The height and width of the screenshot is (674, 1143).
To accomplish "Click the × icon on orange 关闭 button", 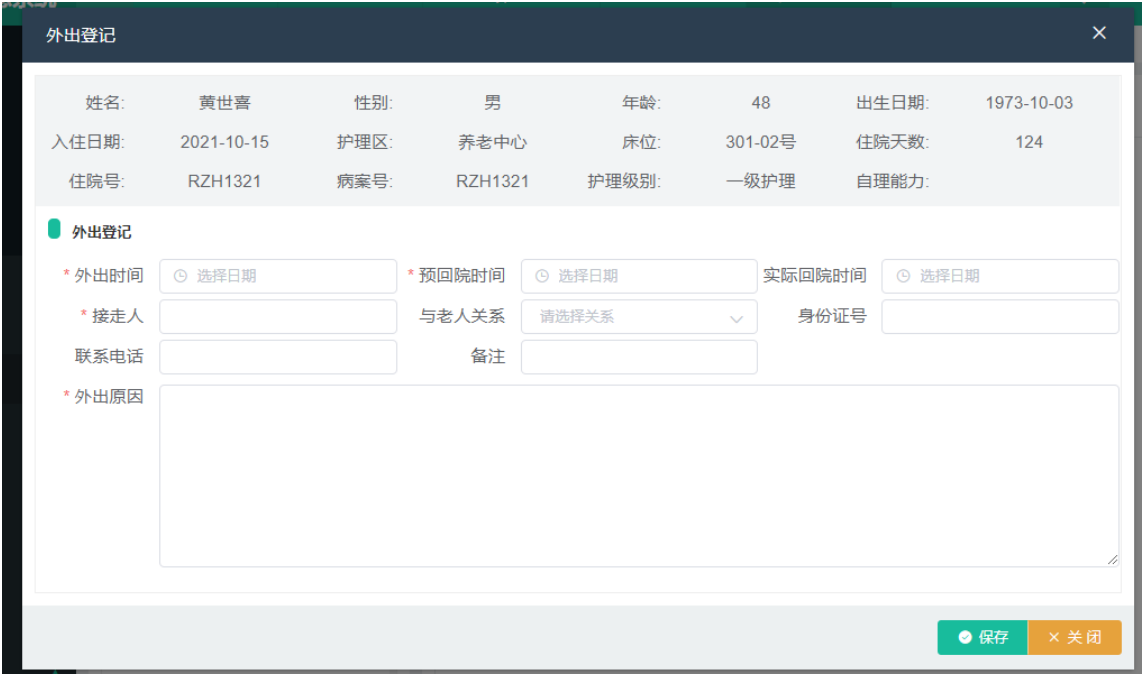I will (1053, 638).
